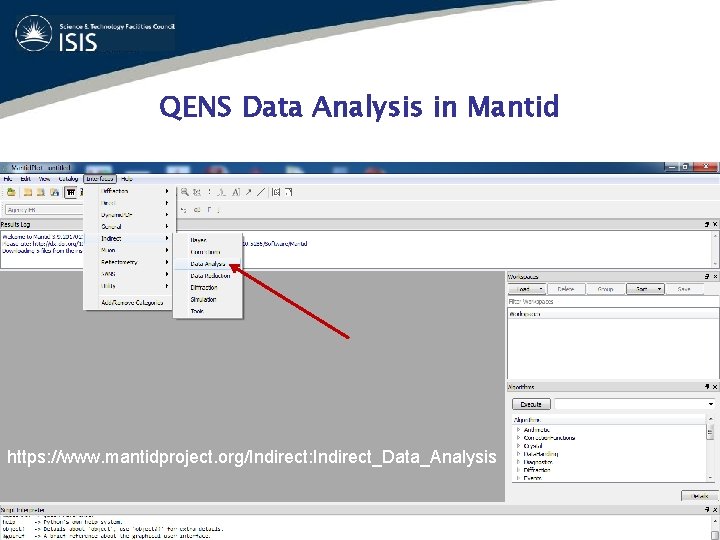
Task: Click the Algorithms tree scroll-down arrow
Action: click(x=710, y=478)
